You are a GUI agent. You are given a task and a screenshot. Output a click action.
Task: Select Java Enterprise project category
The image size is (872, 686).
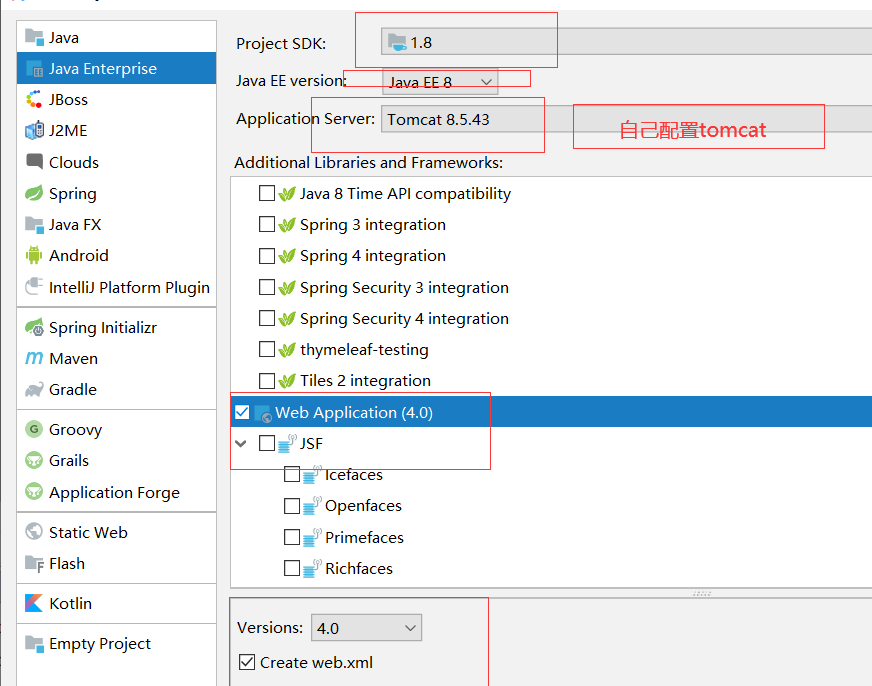coord(116,68)
